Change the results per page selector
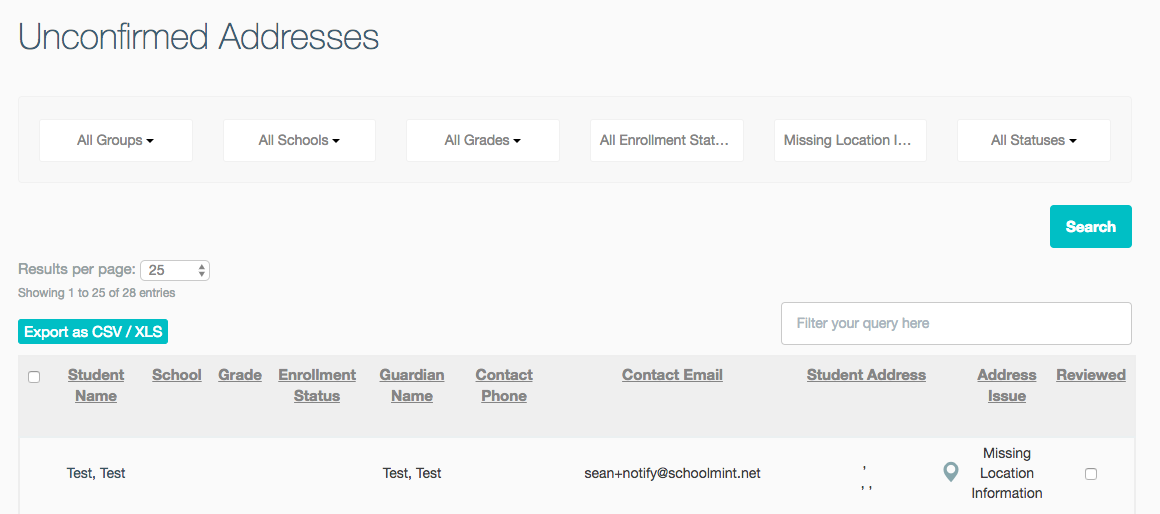The width and height of the screenshot is (1160, 514). coord(175,270)
